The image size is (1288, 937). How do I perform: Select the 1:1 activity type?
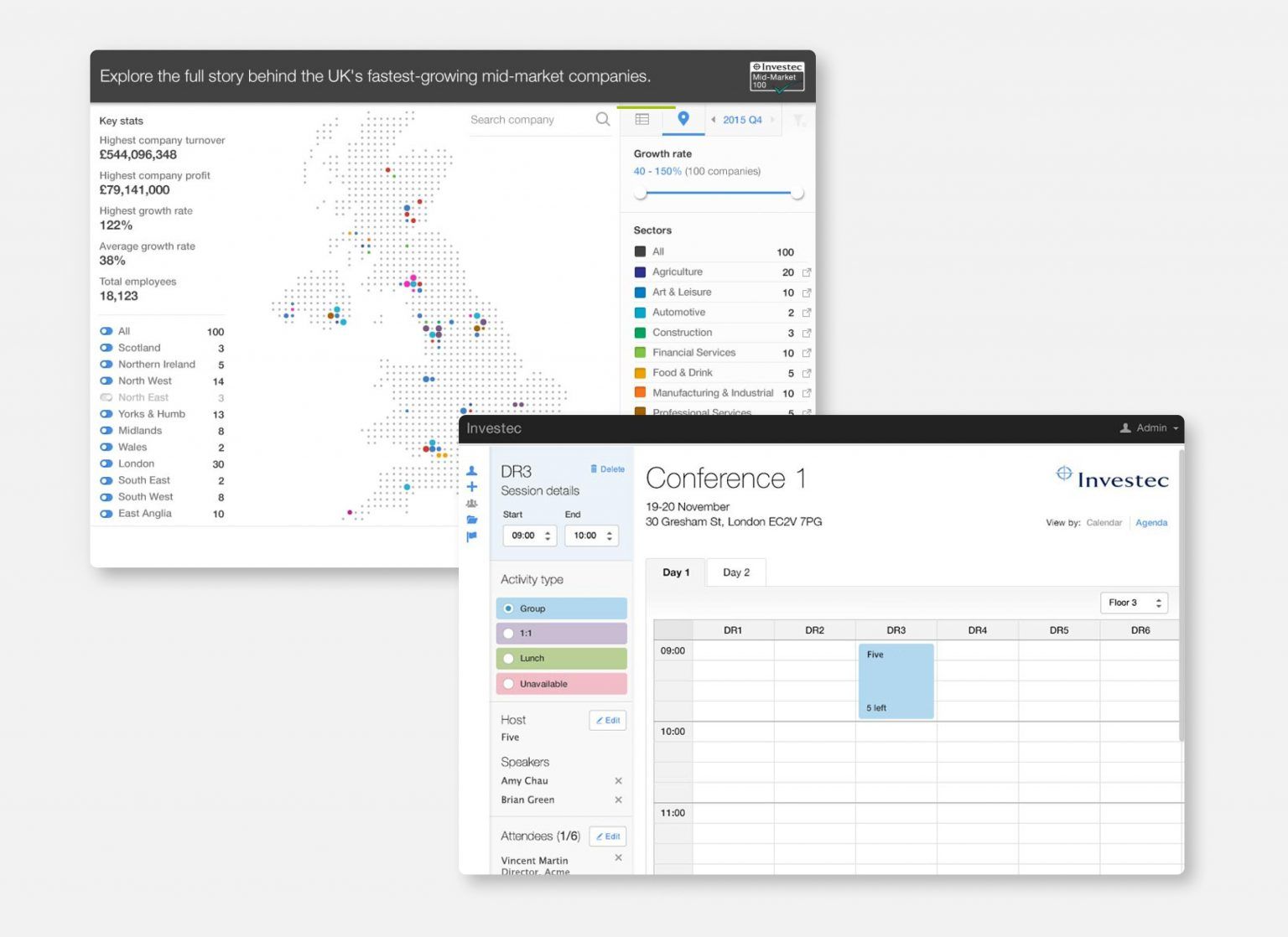pos(561,634)
